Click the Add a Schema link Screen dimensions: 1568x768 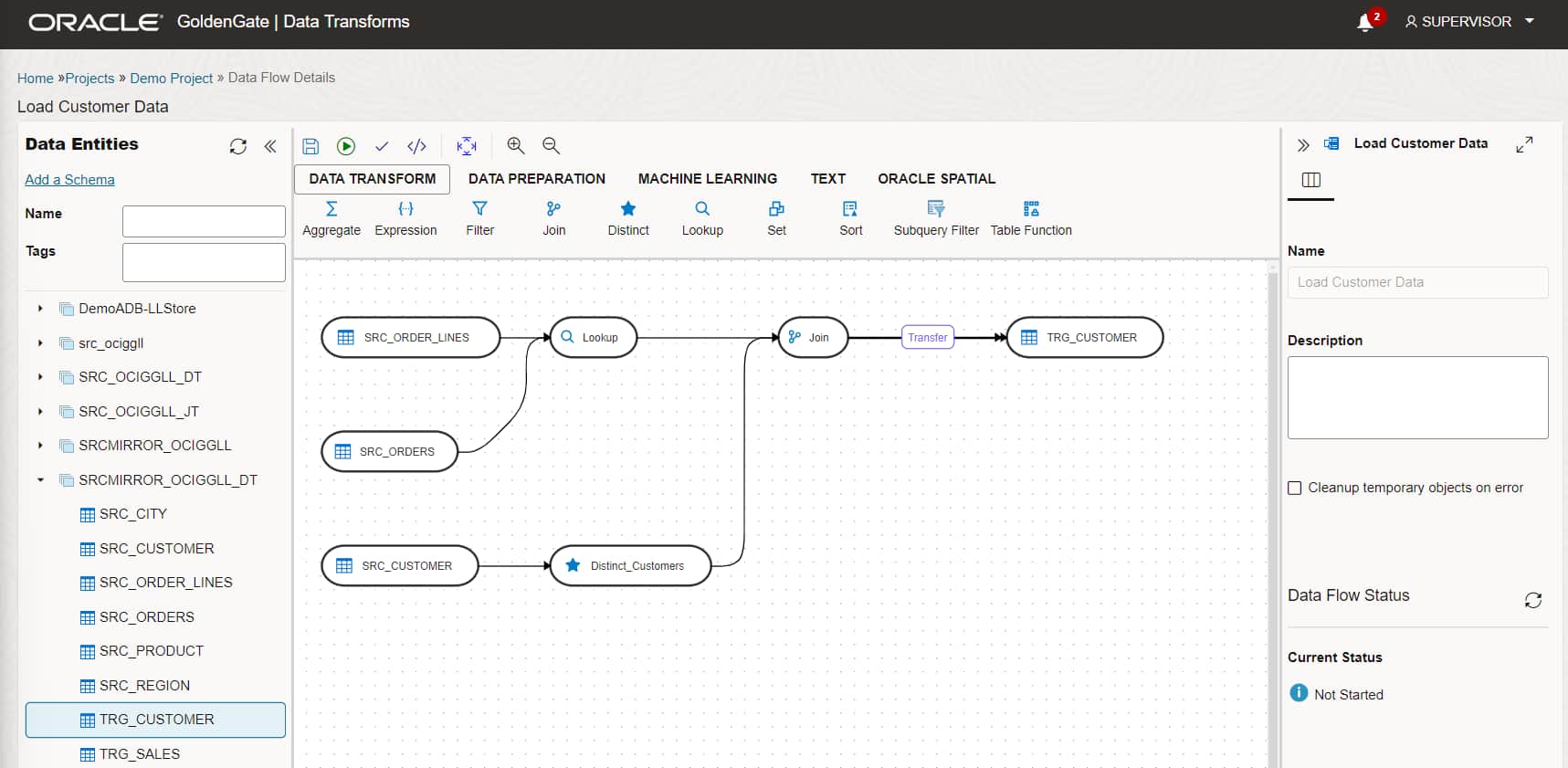(69, 180)
